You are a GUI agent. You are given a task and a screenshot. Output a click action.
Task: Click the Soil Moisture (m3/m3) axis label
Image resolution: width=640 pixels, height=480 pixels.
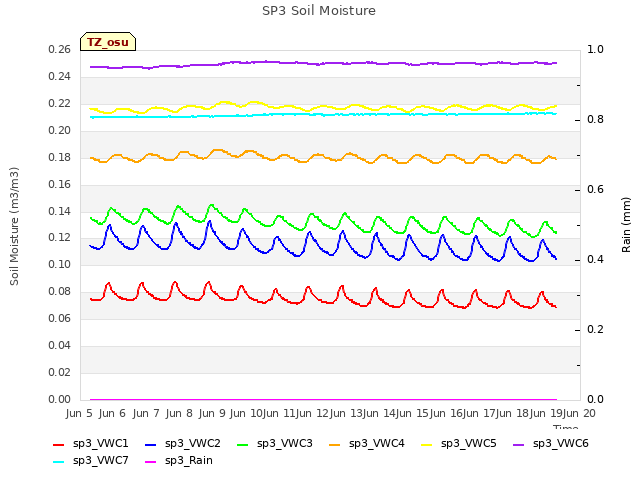click(x=14, y=226)
